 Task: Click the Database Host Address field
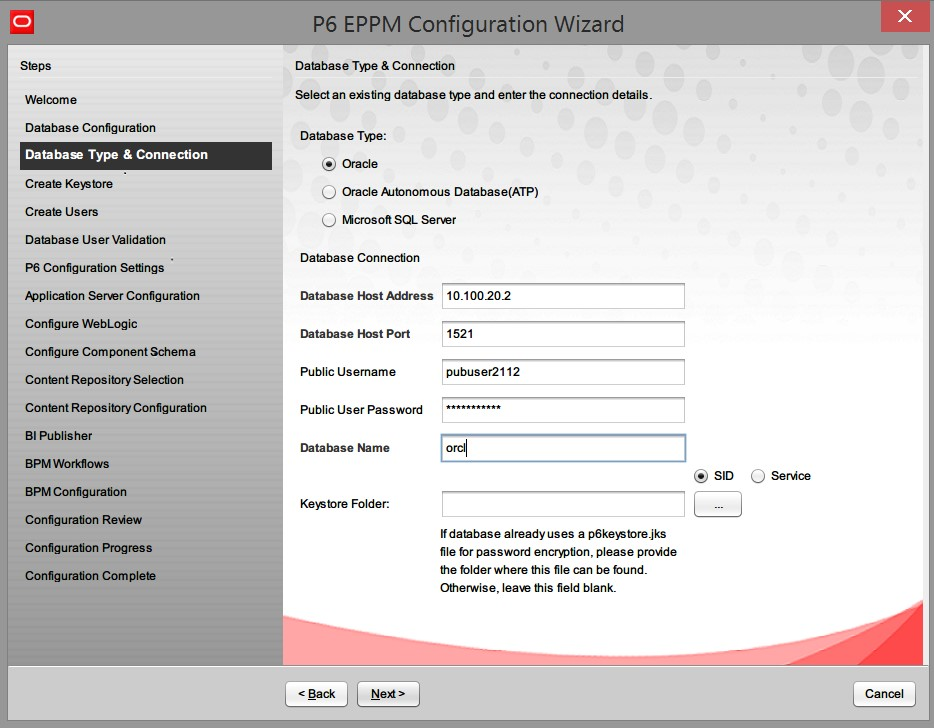pyautogui.click(x=563, y=296)
